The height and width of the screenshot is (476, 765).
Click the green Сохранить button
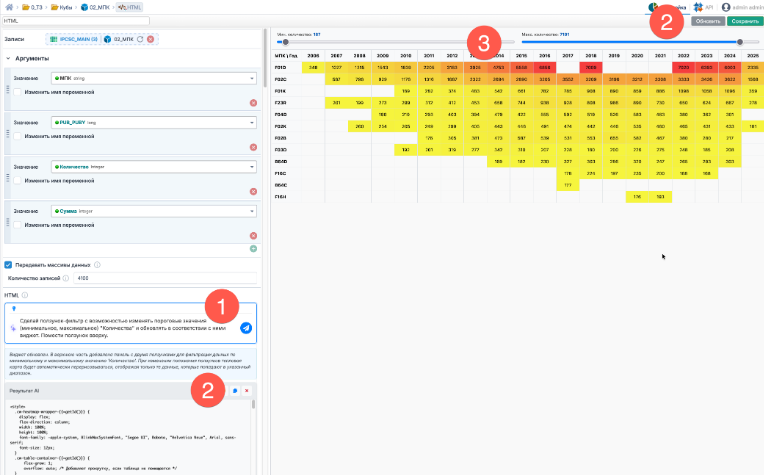pyautogui.click(x=743, y=20)
